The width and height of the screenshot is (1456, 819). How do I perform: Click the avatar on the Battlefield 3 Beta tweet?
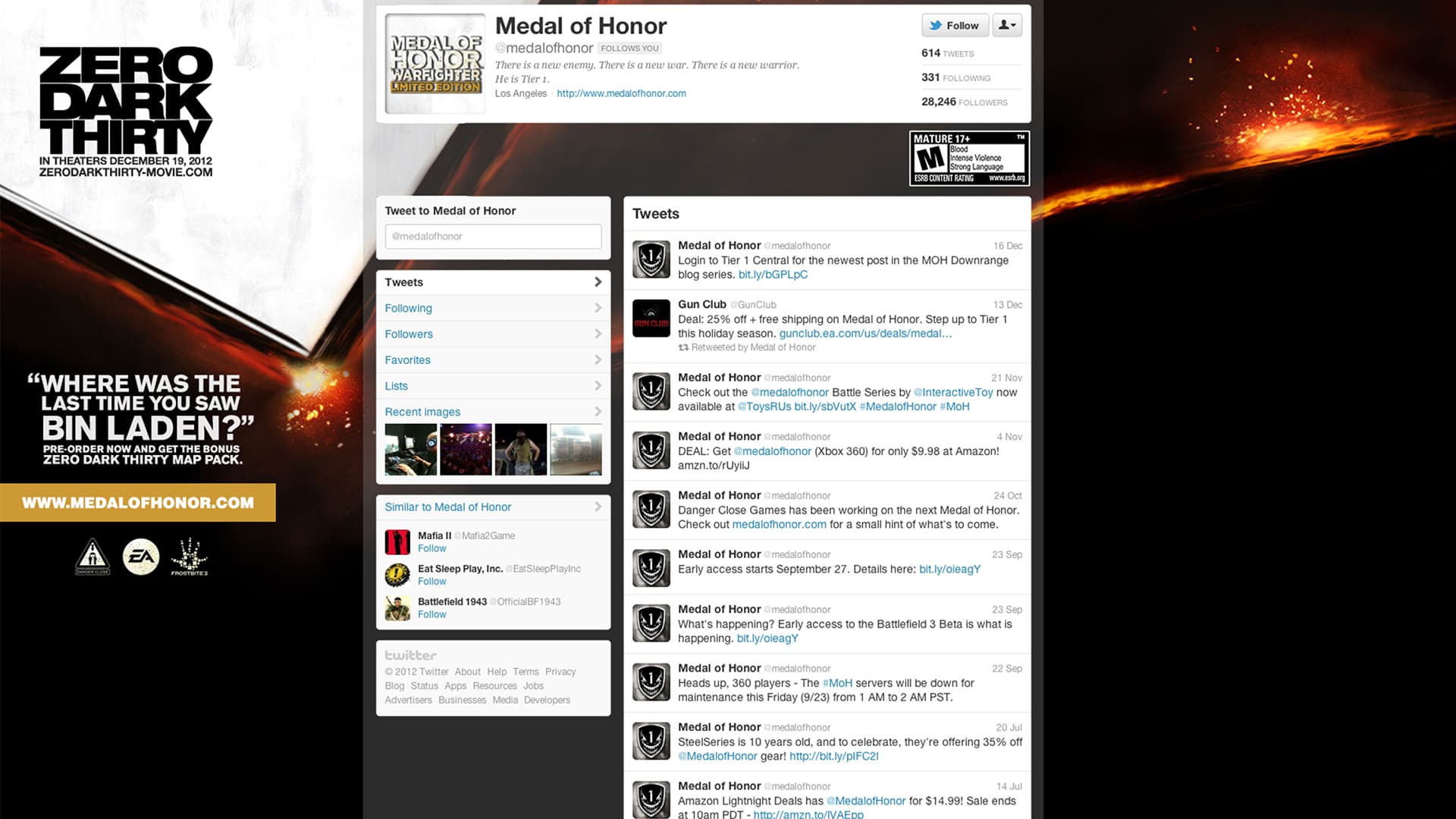point(651,623)
